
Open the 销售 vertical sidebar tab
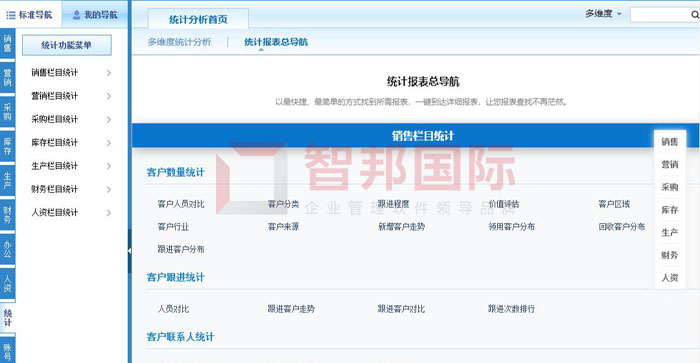pyautogui.click(x=8, y=43)
